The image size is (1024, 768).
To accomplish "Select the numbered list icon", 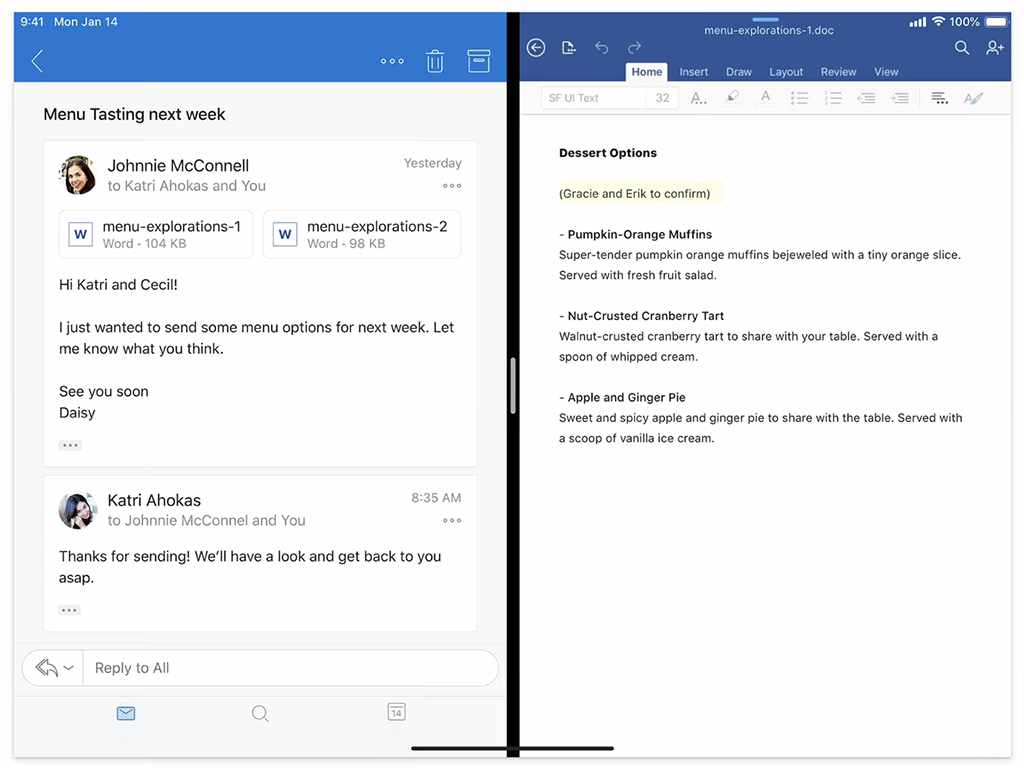I will tap(833, 98).
